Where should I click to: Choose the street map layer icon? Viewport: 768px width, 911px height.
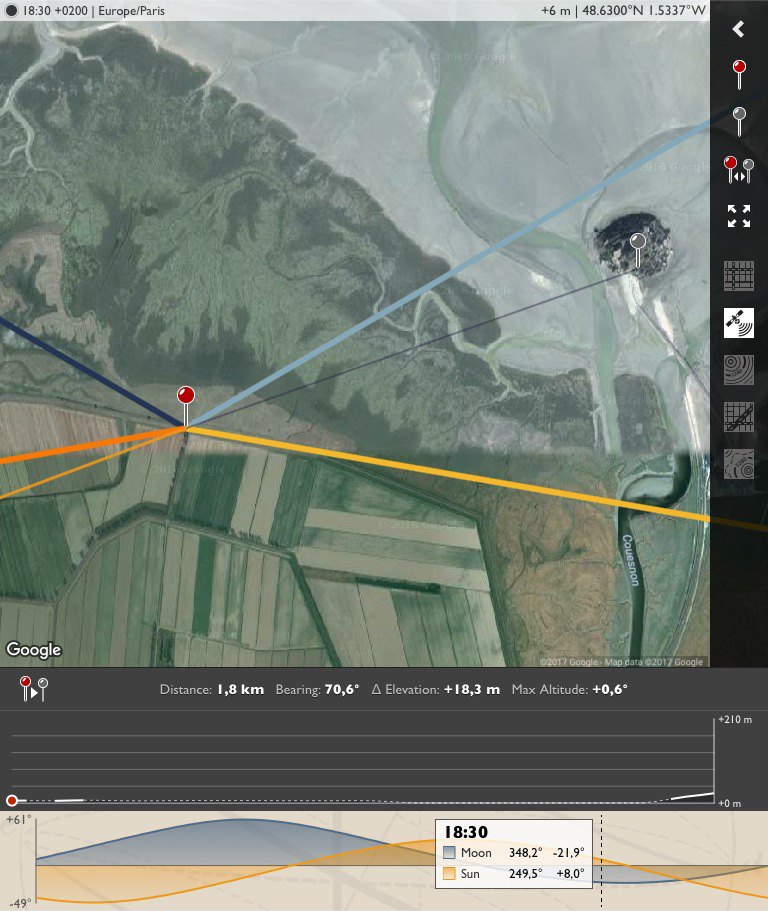[739, 417]
